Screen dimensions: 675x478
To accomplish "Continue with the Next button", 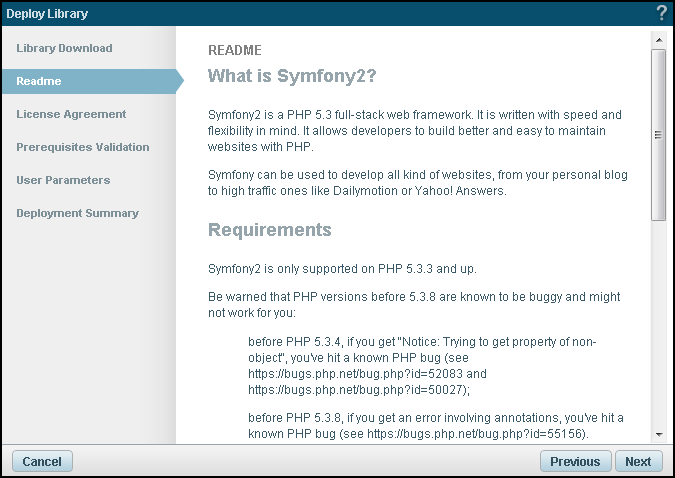I will click(638, 462).
